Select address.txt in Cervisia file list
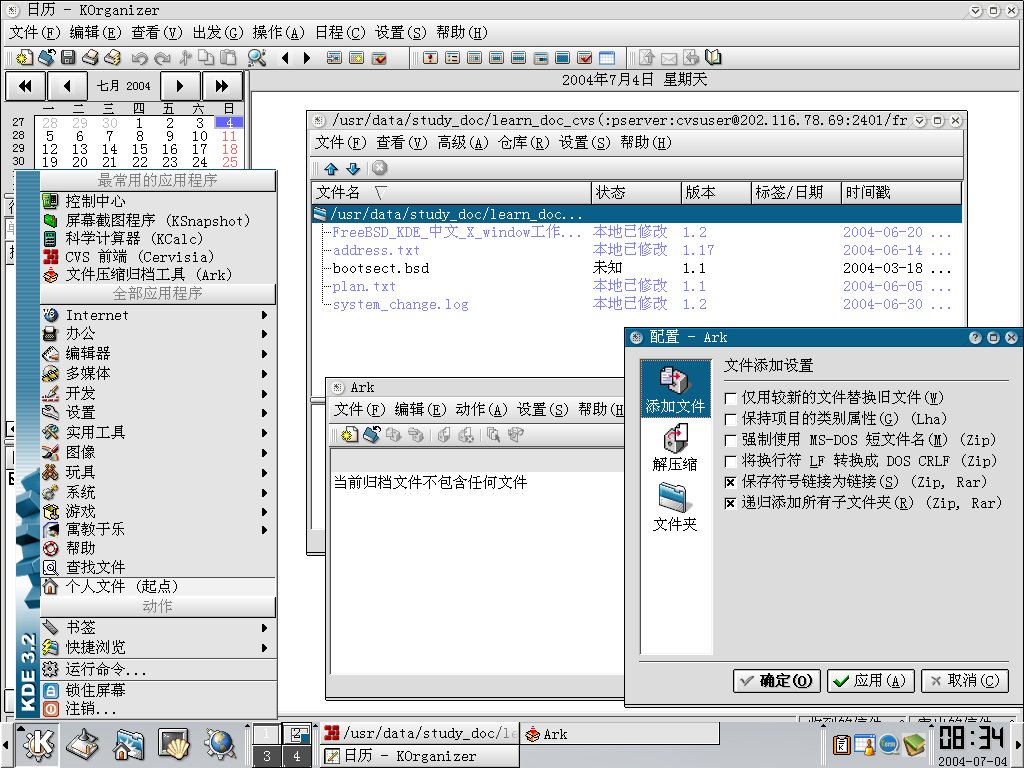This screenshot has height=768, width=1024. [x=376, y=250]
